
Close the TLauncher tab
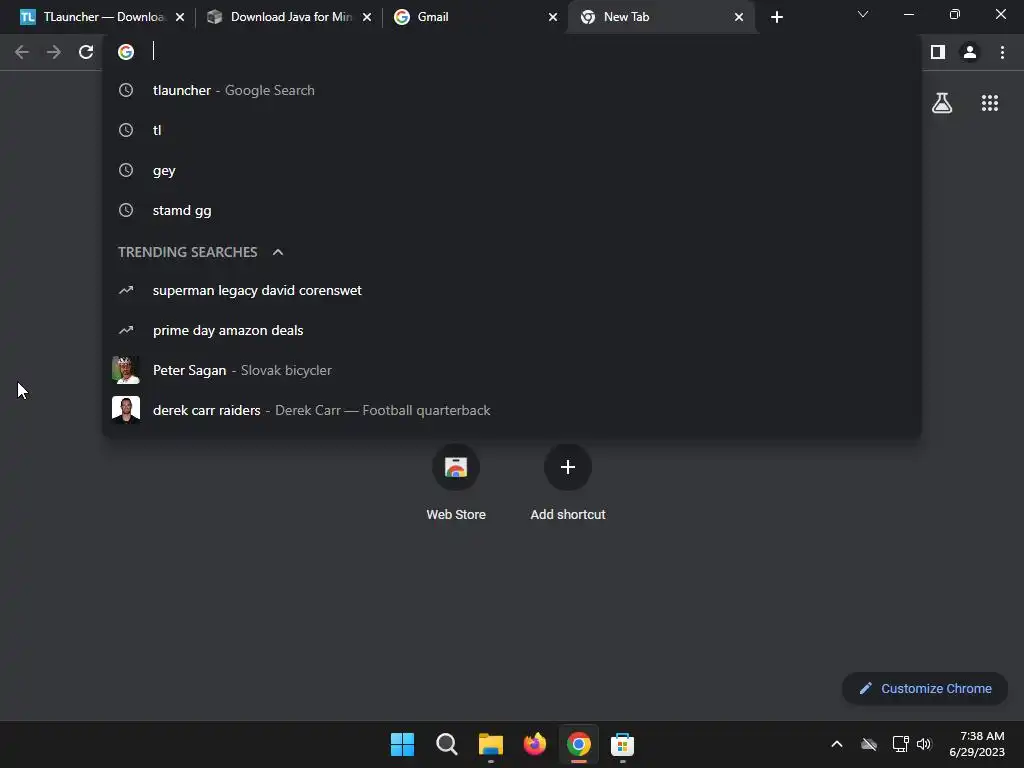pyautogui.click(x=180, y=17)
